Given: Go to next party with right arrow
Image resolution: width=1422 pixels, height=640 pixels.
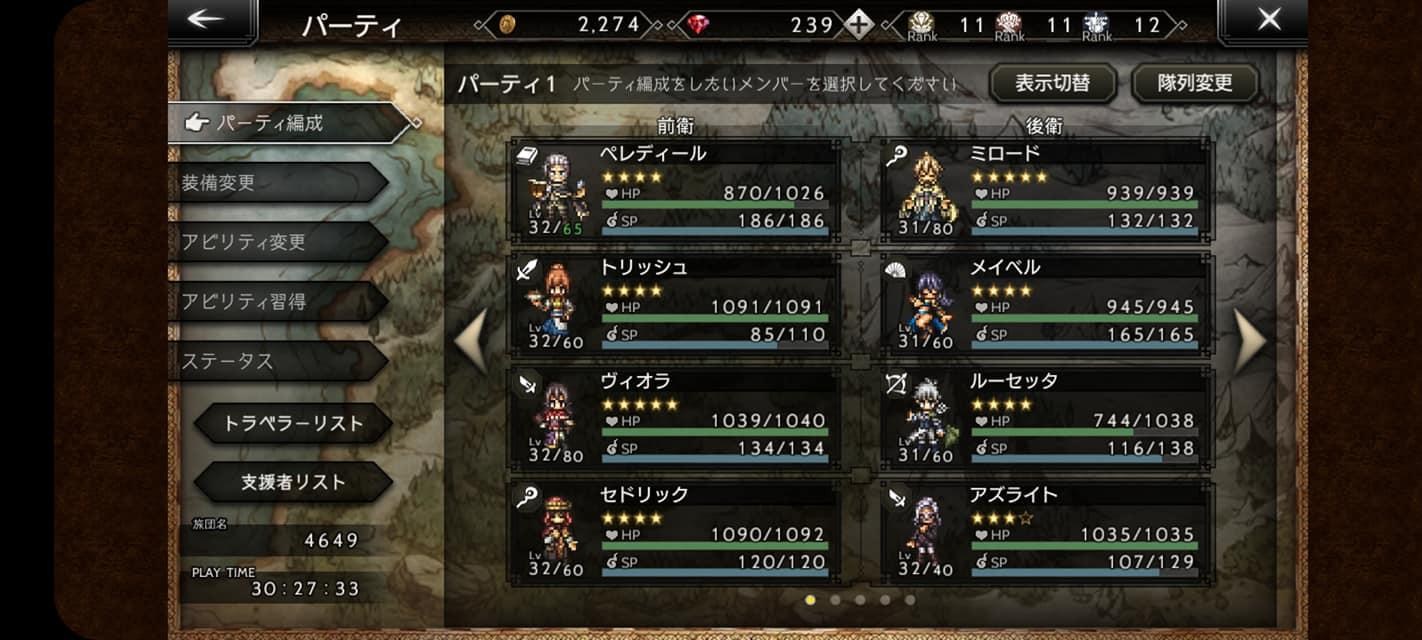Looking at the screenshot, I should [x=1249, y=342].
